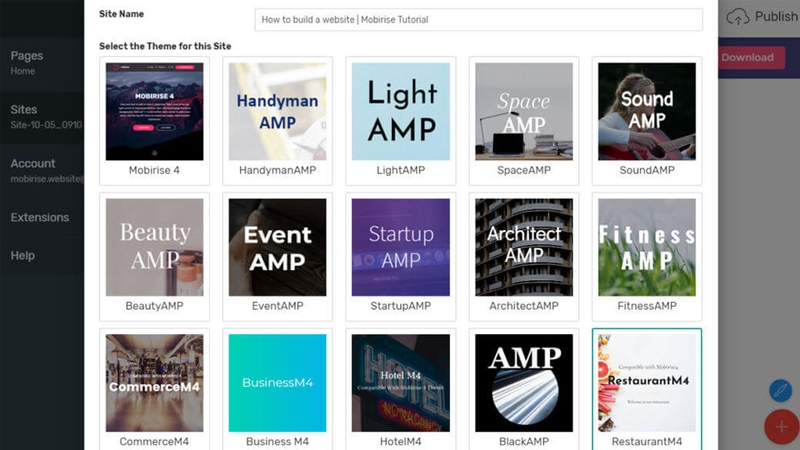Image resolution: width=800 pixels, height=450 pixels.
Task: Select the Mobirise 4 theme thumbnail
Action: tap(154, 111)
